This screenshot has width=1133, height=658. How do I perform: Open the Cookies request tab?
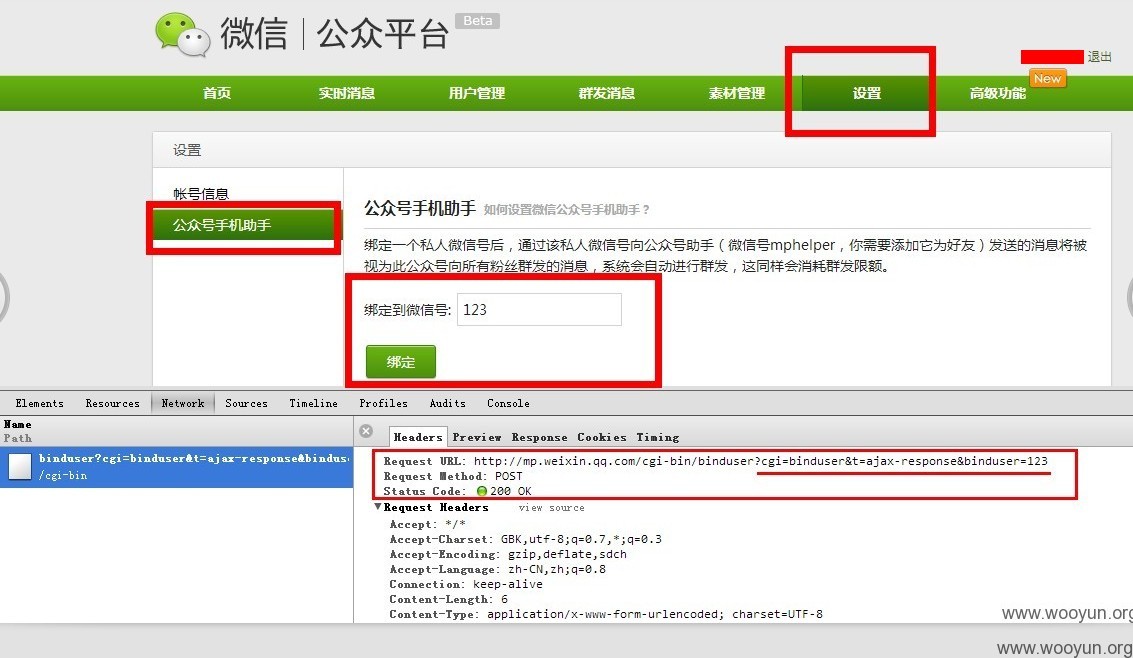click(602, 437)
